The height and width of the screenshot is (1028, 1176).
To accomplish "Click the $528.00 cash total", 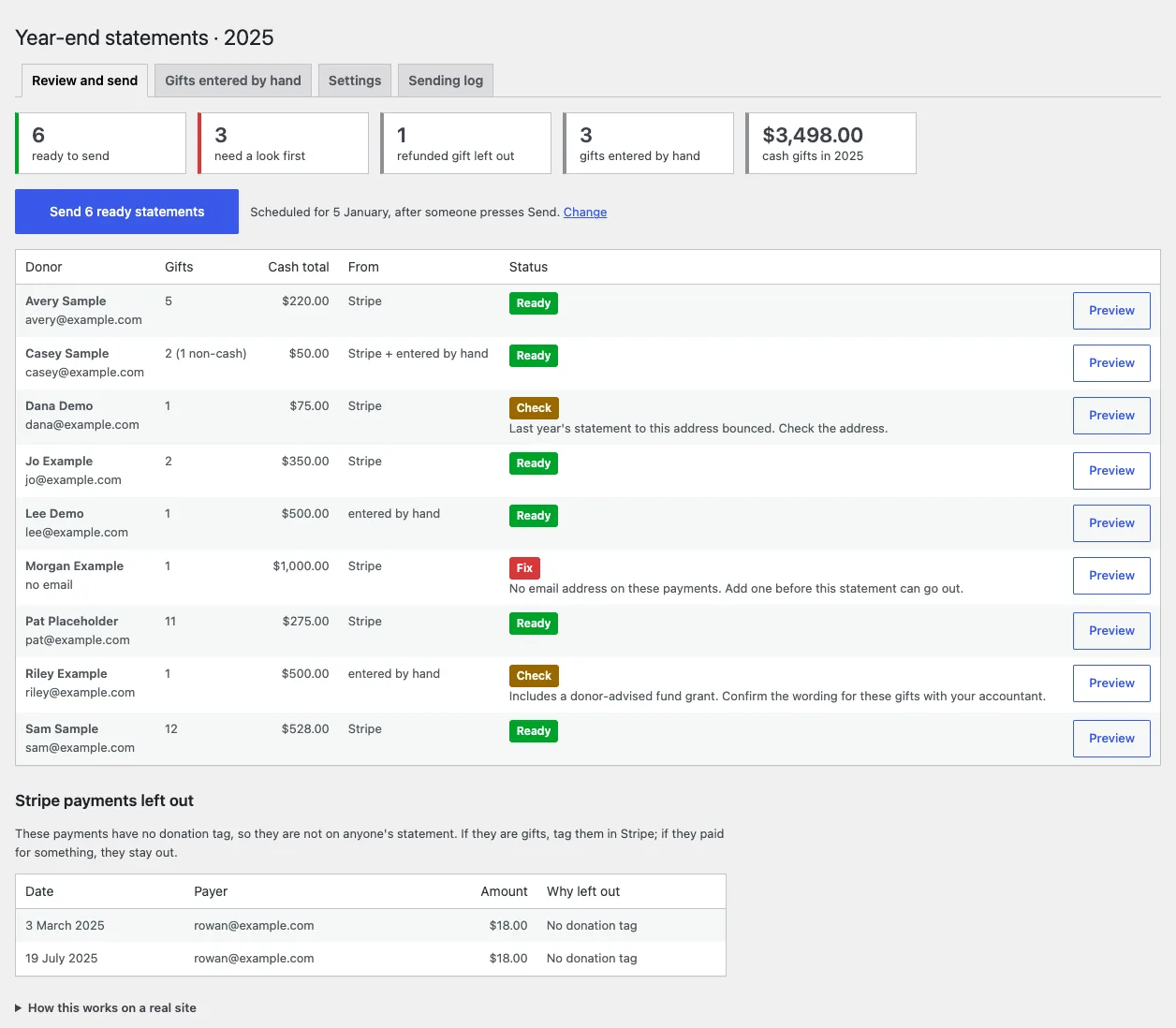I will 305,729.
